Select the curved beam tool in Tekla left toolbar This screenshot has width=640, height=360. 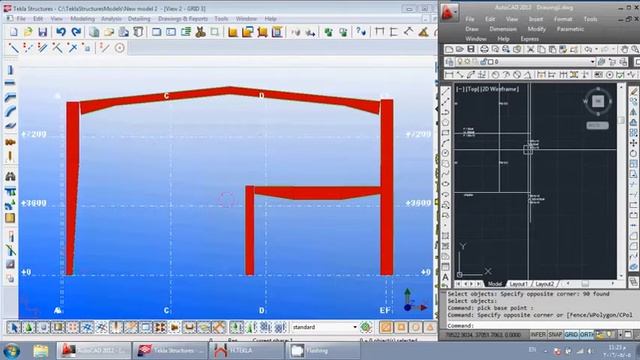tap(10, 111)
